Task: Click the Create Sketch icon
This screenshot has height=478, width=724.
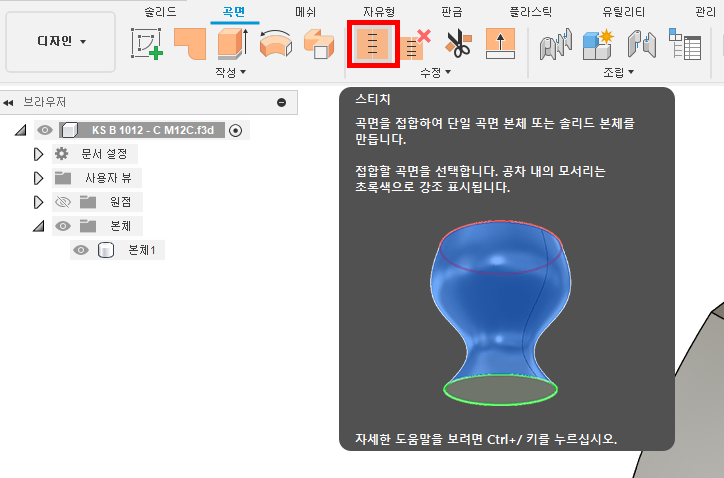Action: pyautogui.click(x=146, y=44)
